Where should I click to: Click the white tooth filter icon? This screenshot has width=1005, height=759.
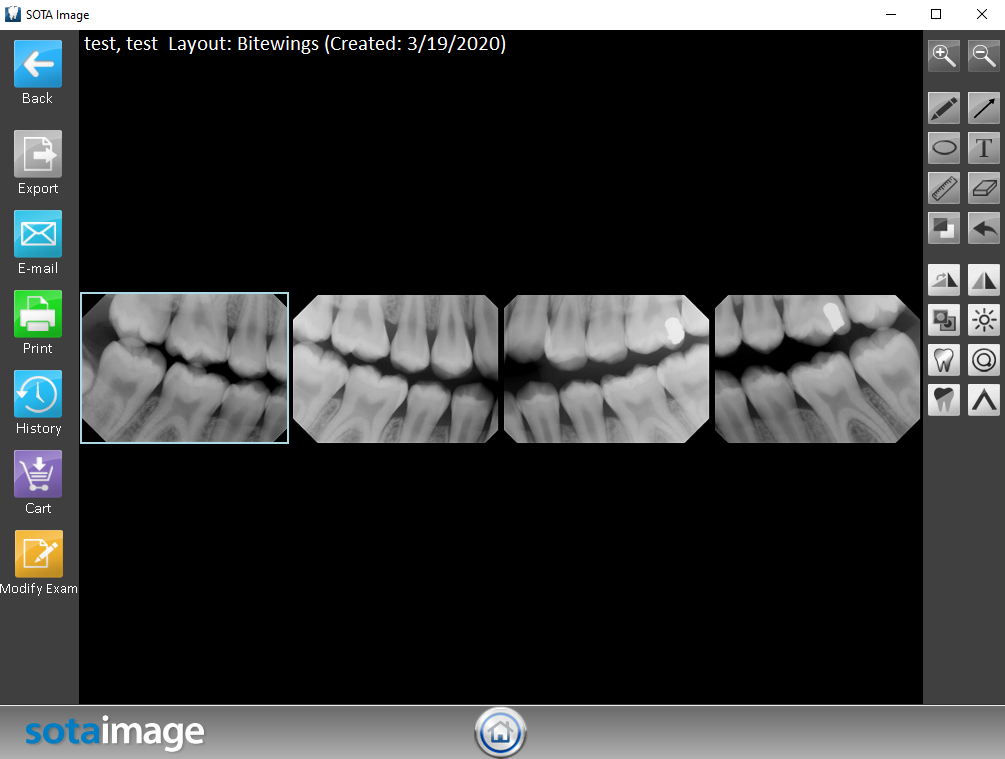pyautogui.click(x=944, y=360)
